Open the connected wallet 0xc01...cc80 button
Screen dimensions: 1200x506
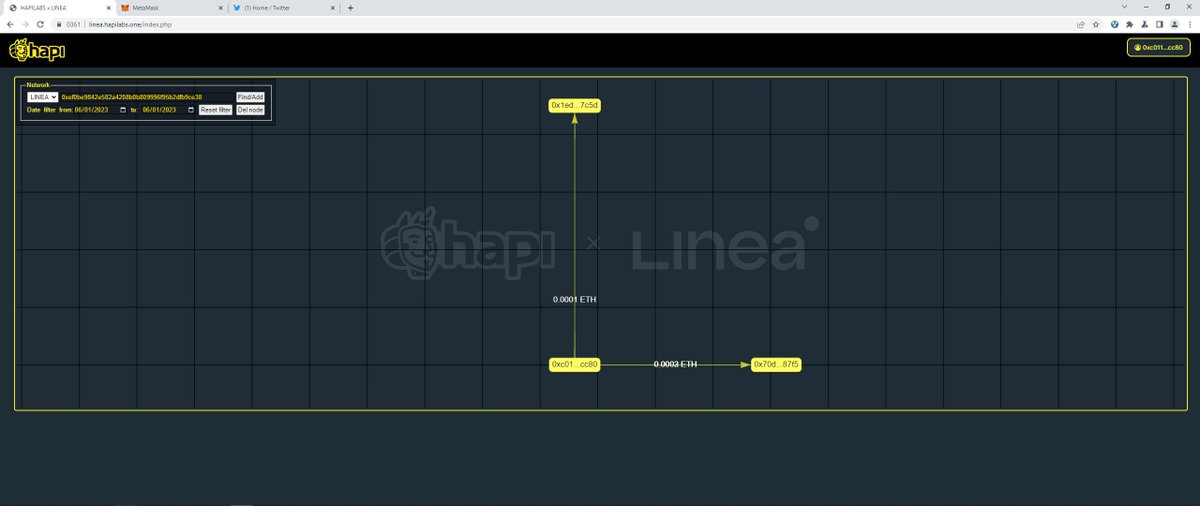(1159, 47)
